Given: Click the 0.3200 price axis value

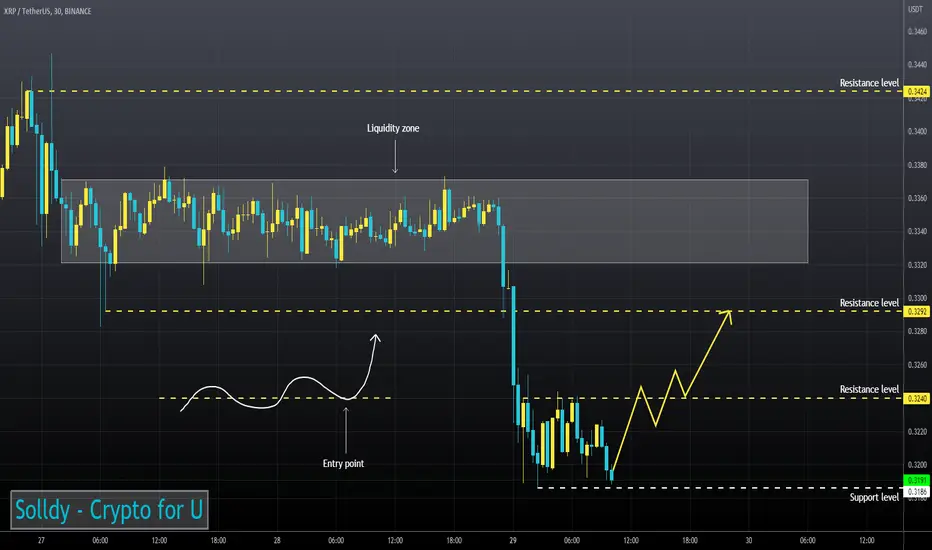Looking at the screenshot, I should point(917,465).
